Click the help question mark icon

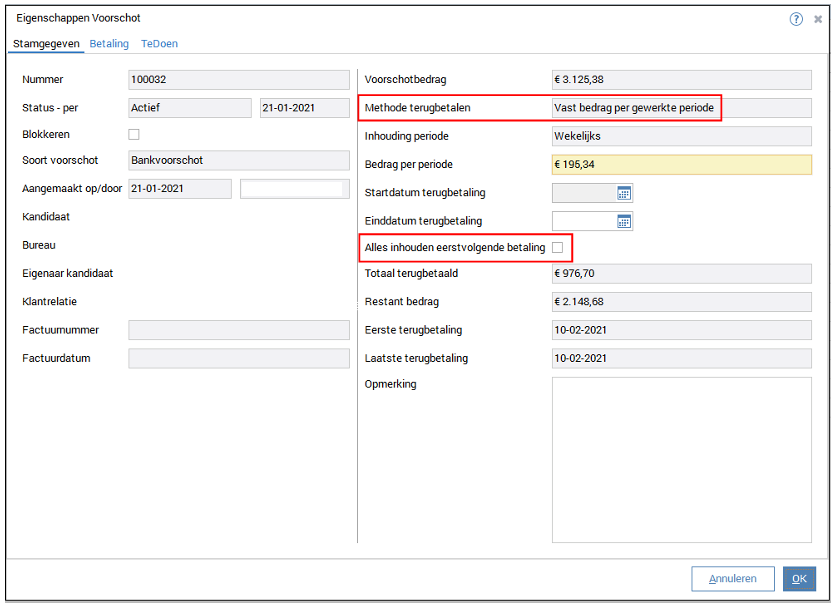click(796, 18)
